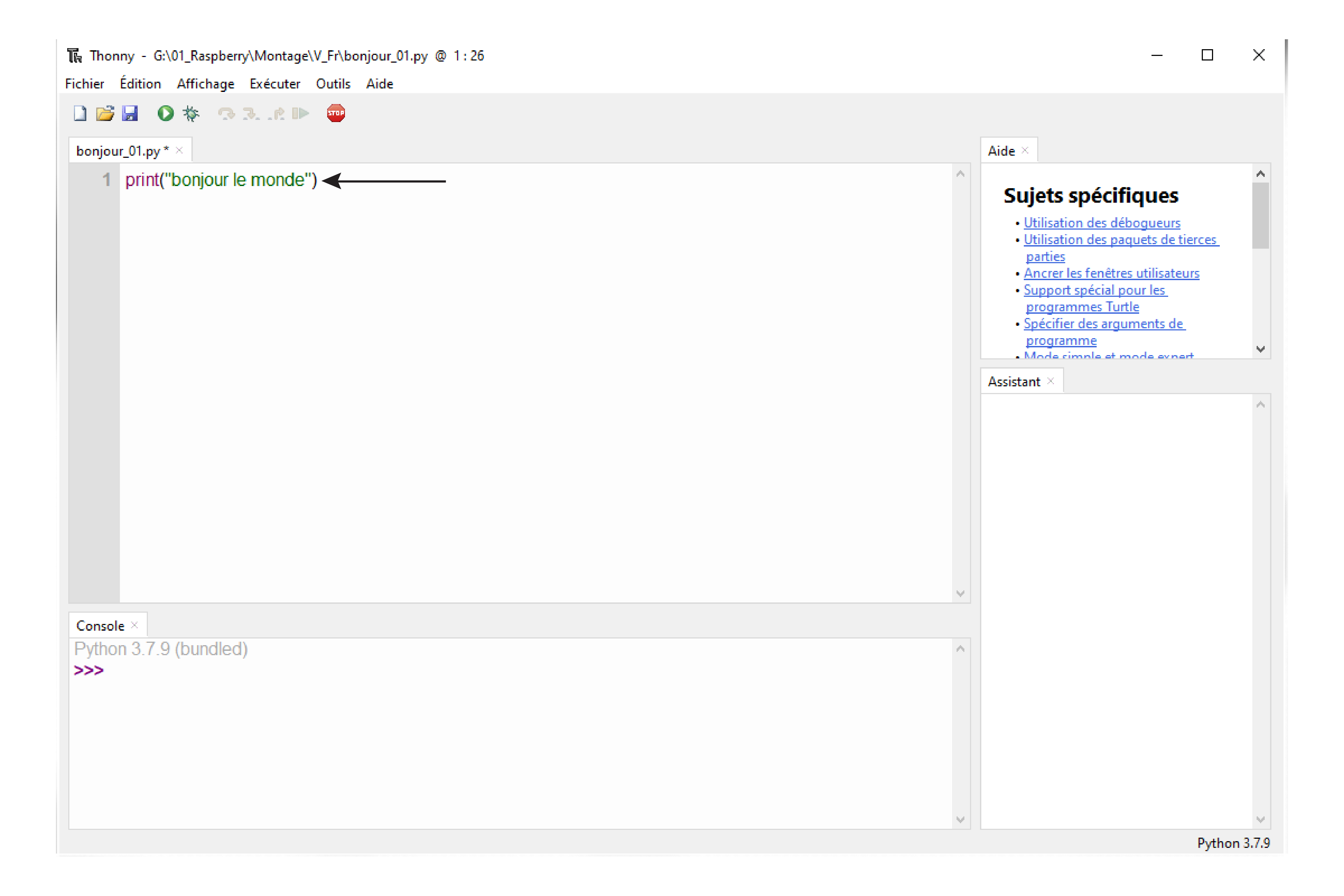The height and width of the screenshot is (896, 1344).
Task: Click the Aide panel scroll down arrow
Action: coord(1261,349)
